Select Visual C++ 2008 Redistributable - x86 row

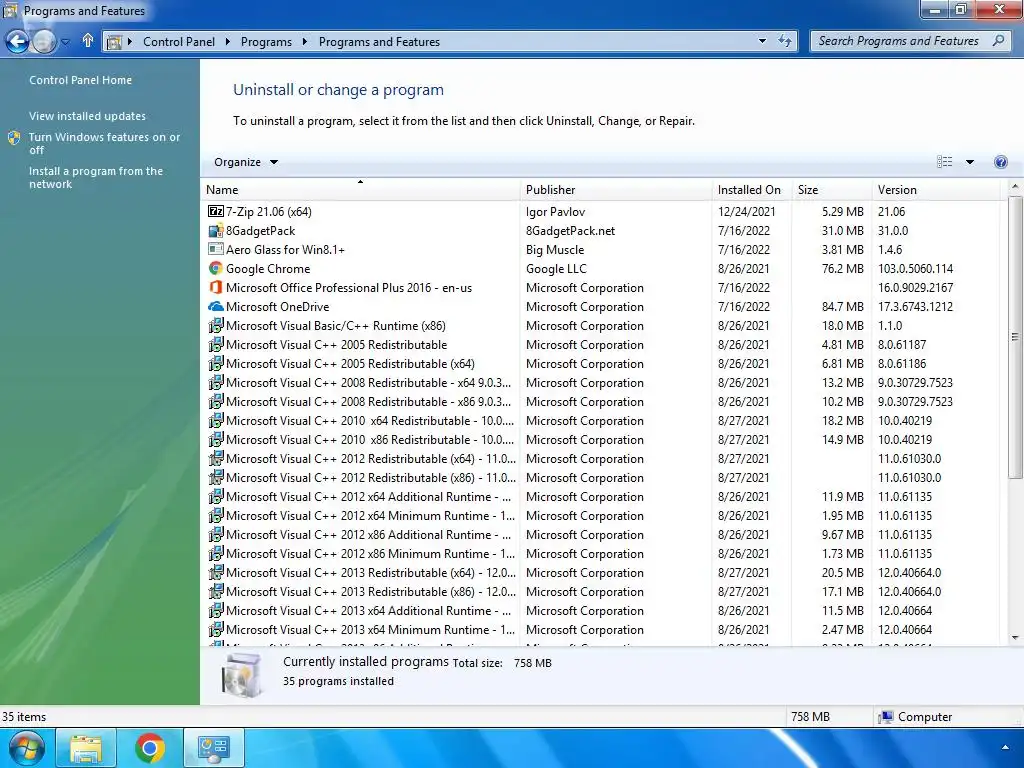point(602,401)
